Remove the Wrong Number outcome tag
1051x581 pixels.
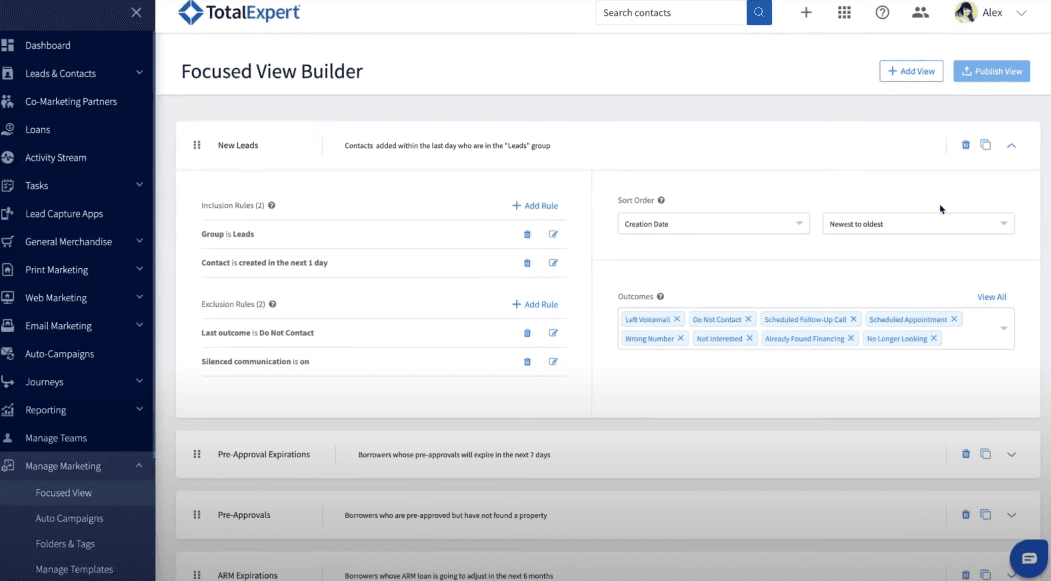(681, 339)
